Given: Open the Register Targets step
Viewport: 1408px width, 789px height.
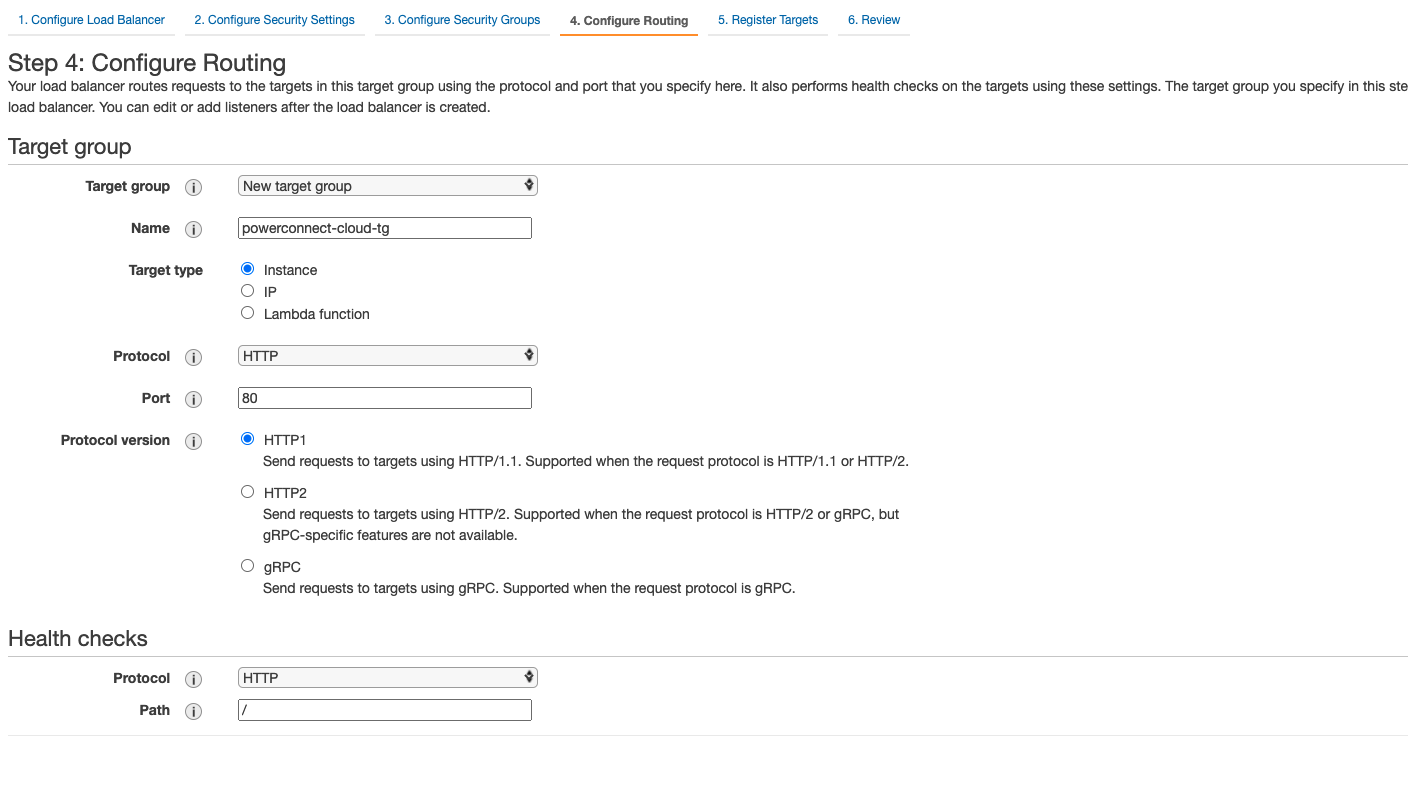Looking at the screenshot, I should click(767, 20).
